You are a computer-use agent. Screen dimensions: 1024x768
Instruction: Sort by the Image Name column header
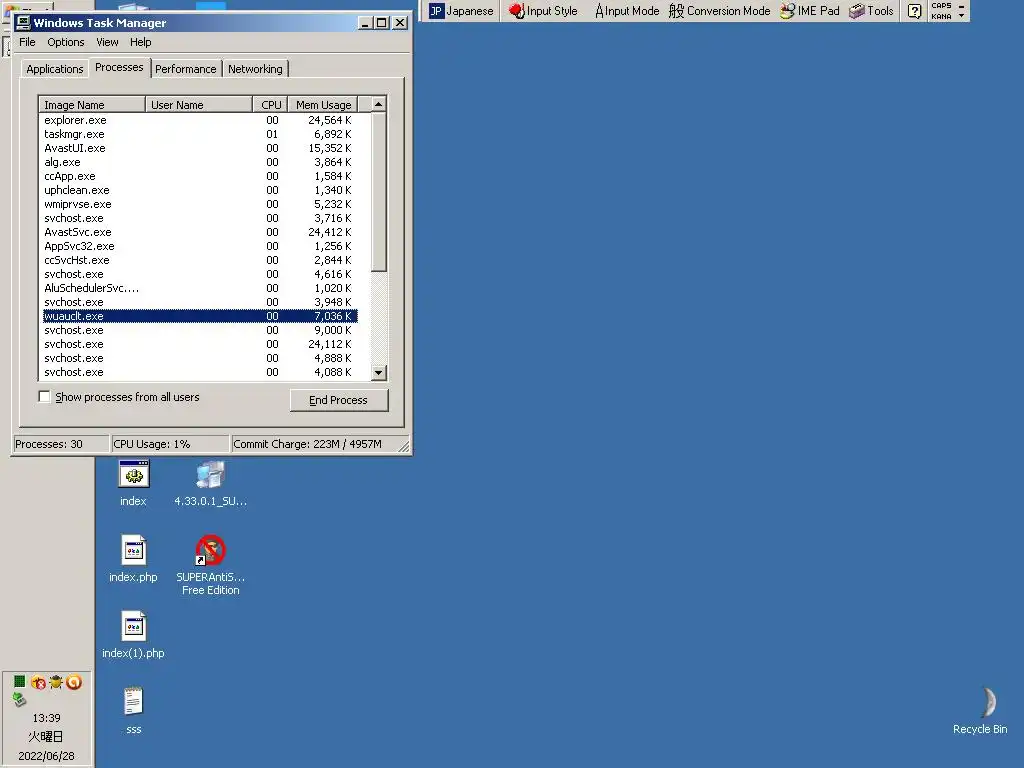[91, 105]
